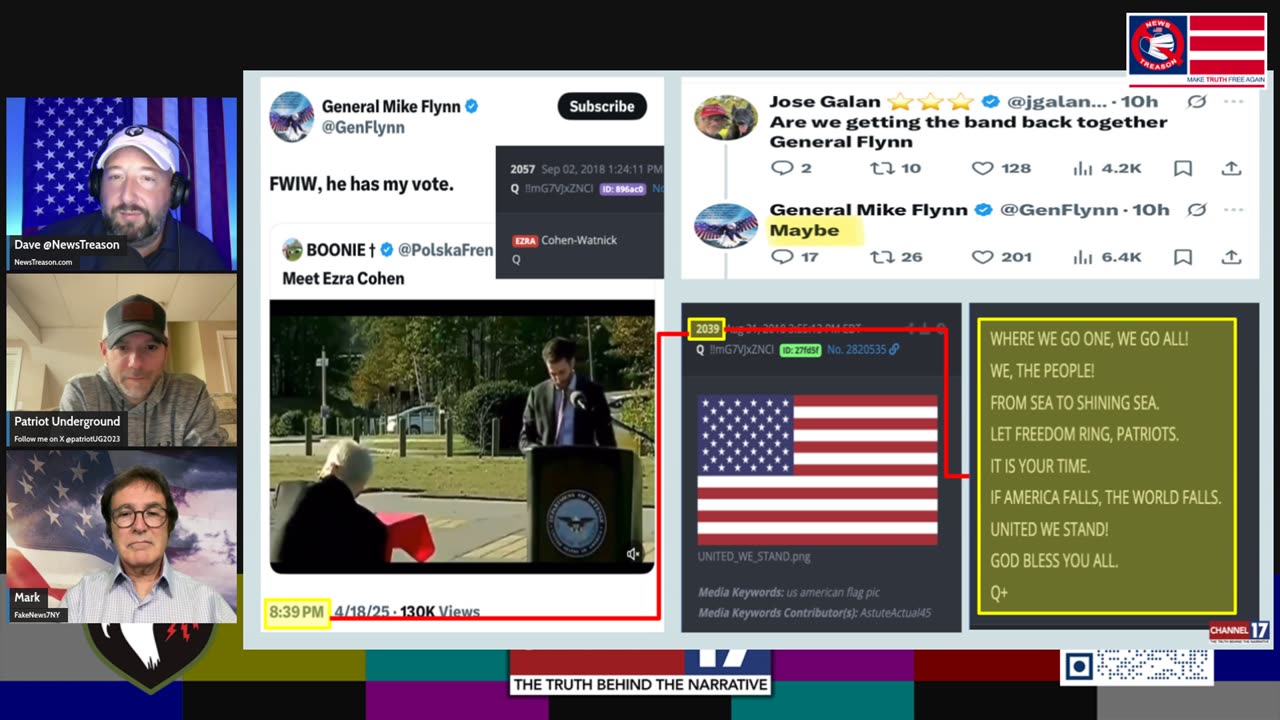Screen dimensions: 1280x720
Task: Open Grok icon on Jose Galan's post
Action: [x=1196, y=101]
